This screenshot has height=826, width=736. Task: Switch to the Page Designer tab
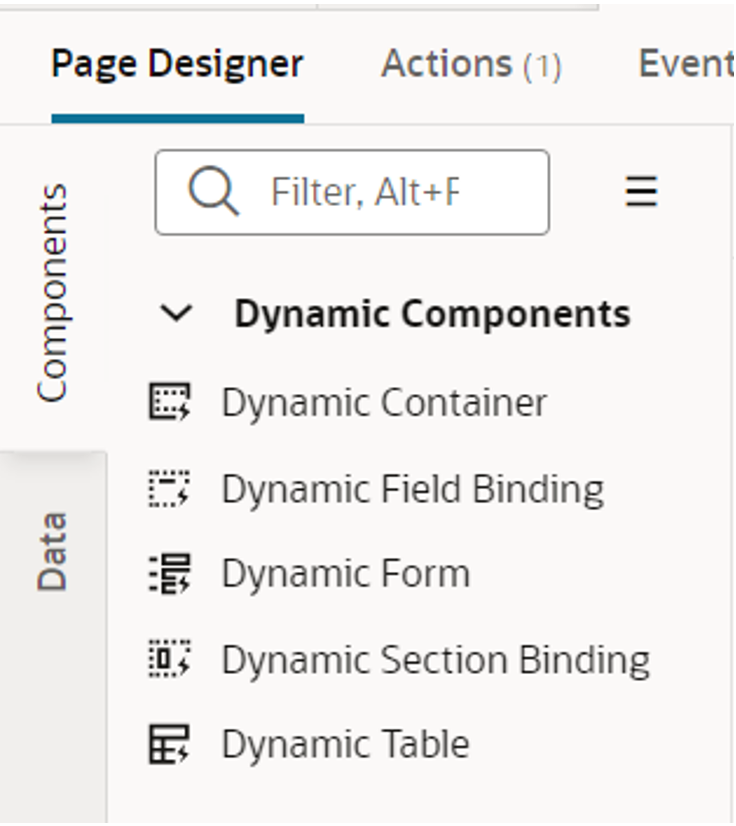coord(177,64)
